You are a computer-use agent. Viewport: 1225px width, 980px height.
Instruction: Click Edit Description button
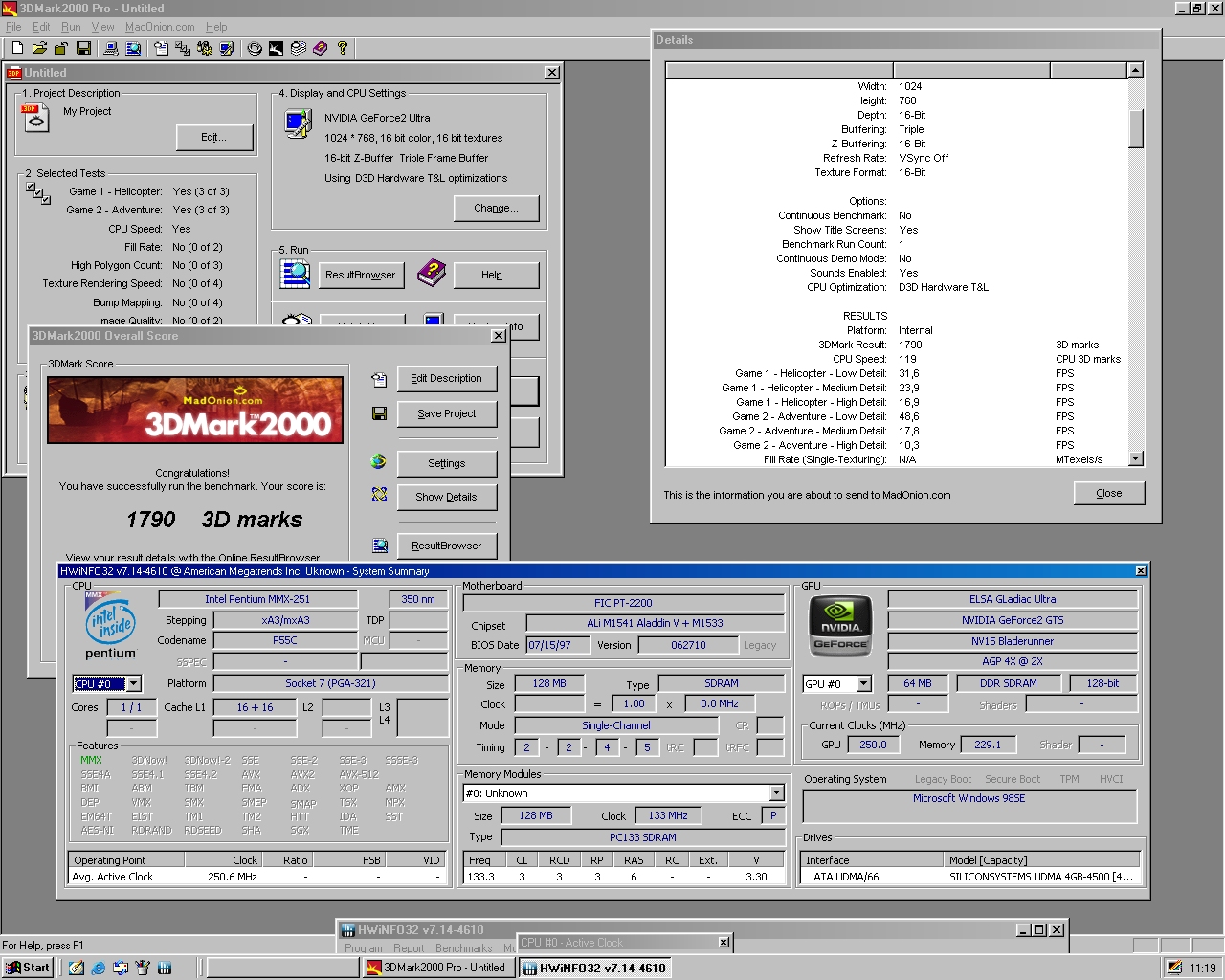pos(447,378)
